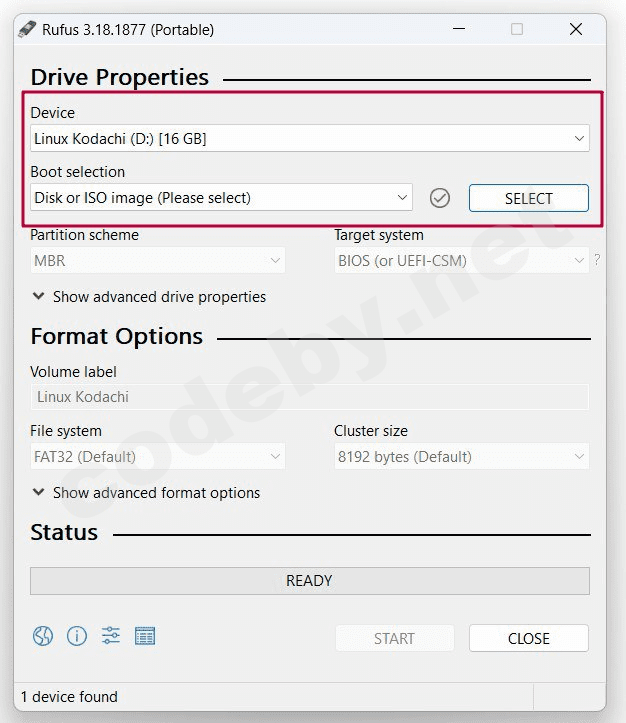The width and height of the screenshot is (626, 723).
Task: Click the 'Boot selection' label
Action: click(77, 172)
